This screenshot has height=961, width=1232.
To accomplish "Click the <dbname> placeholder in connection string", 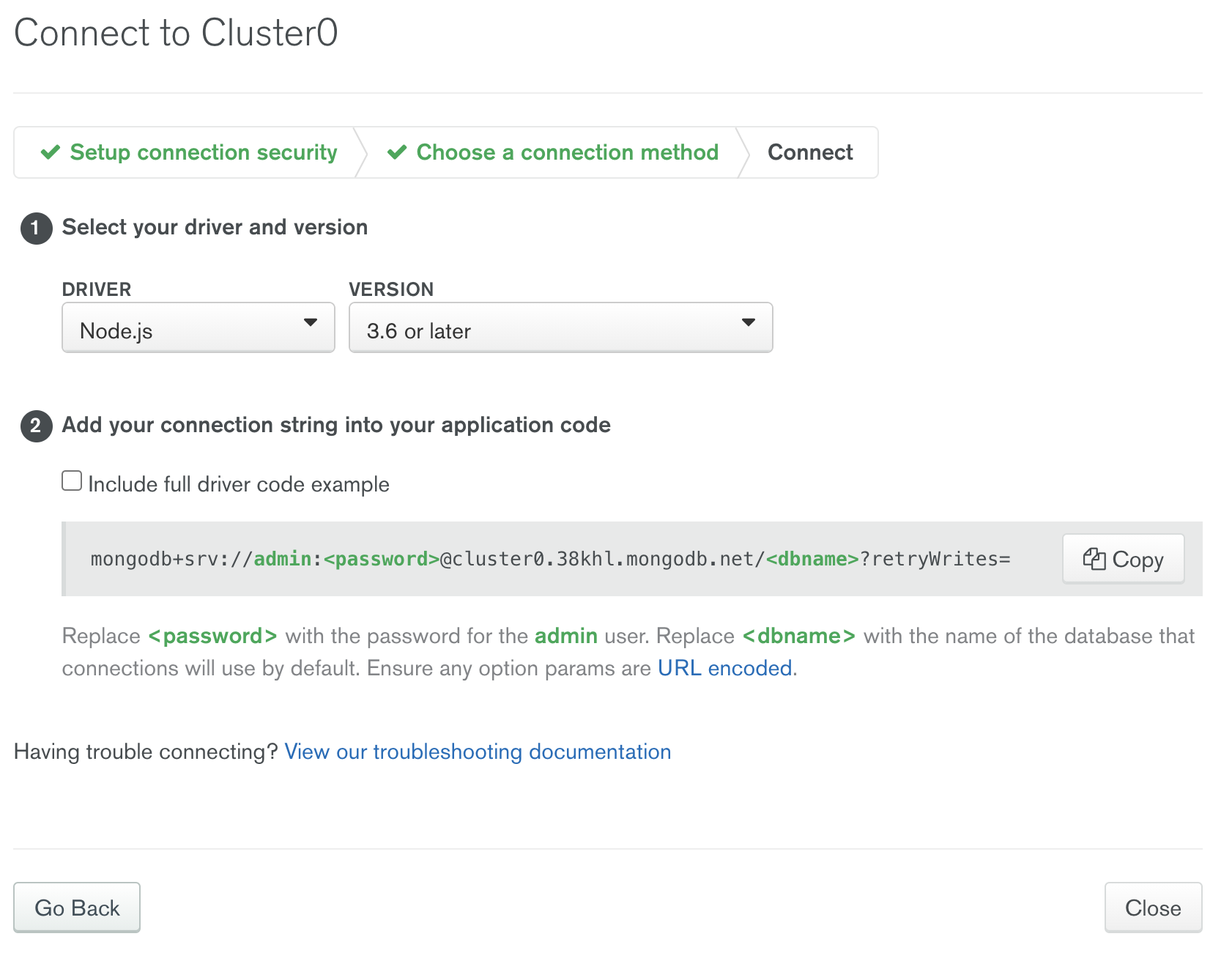I will pyautogui.click(x=812, y=559).
